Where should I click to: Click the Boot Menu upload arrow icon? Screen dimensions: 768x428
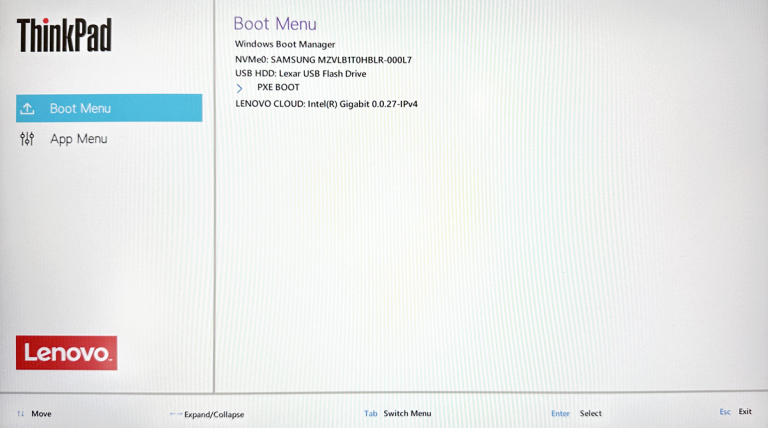point(27,108)
